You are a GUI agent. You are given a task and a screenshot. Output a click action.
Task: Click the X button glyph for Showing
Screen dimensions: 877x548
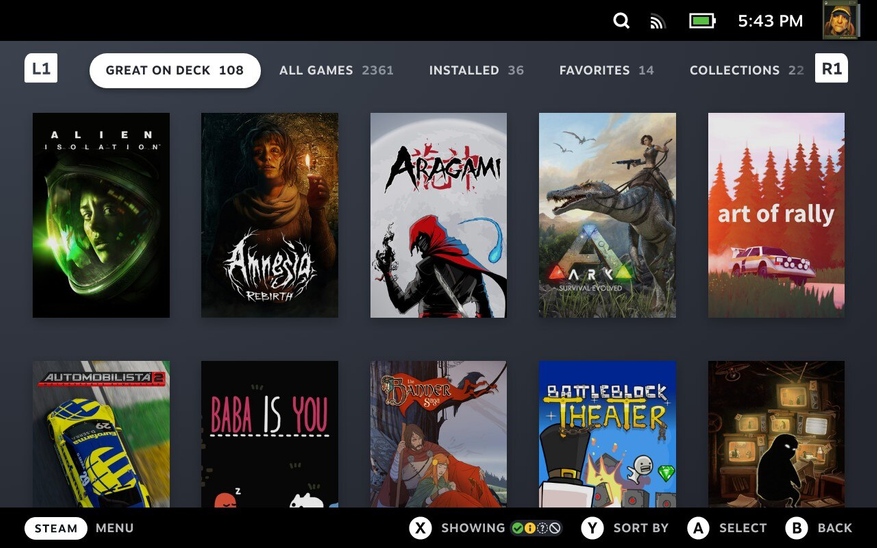point(421,528)
